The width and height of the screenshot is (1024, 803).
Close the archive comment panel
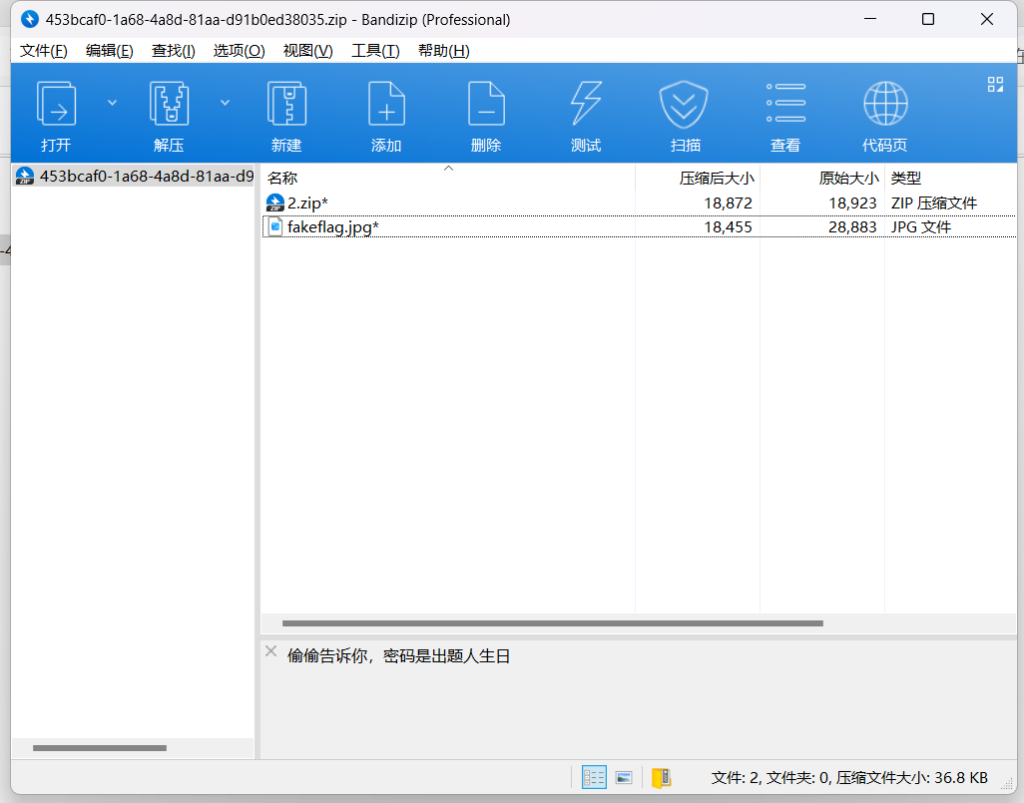click(270, 651)
